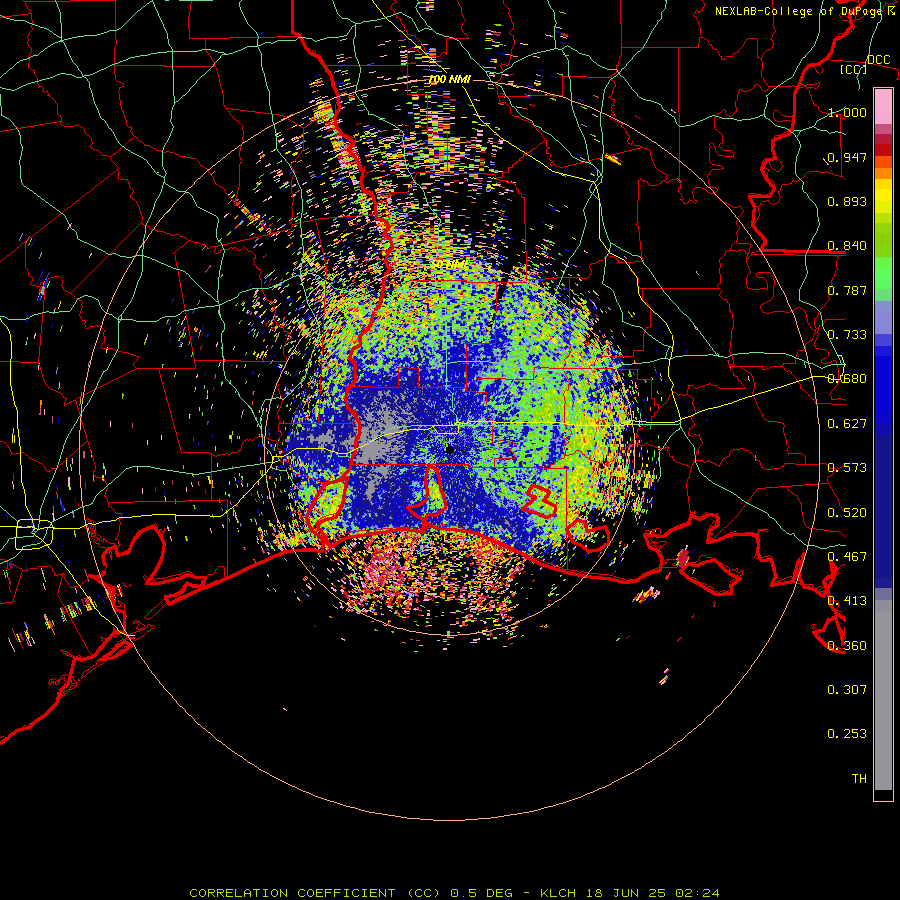Click the 0.467 scale value
Viewport: 900px width, 900px height.
(847, 557)
